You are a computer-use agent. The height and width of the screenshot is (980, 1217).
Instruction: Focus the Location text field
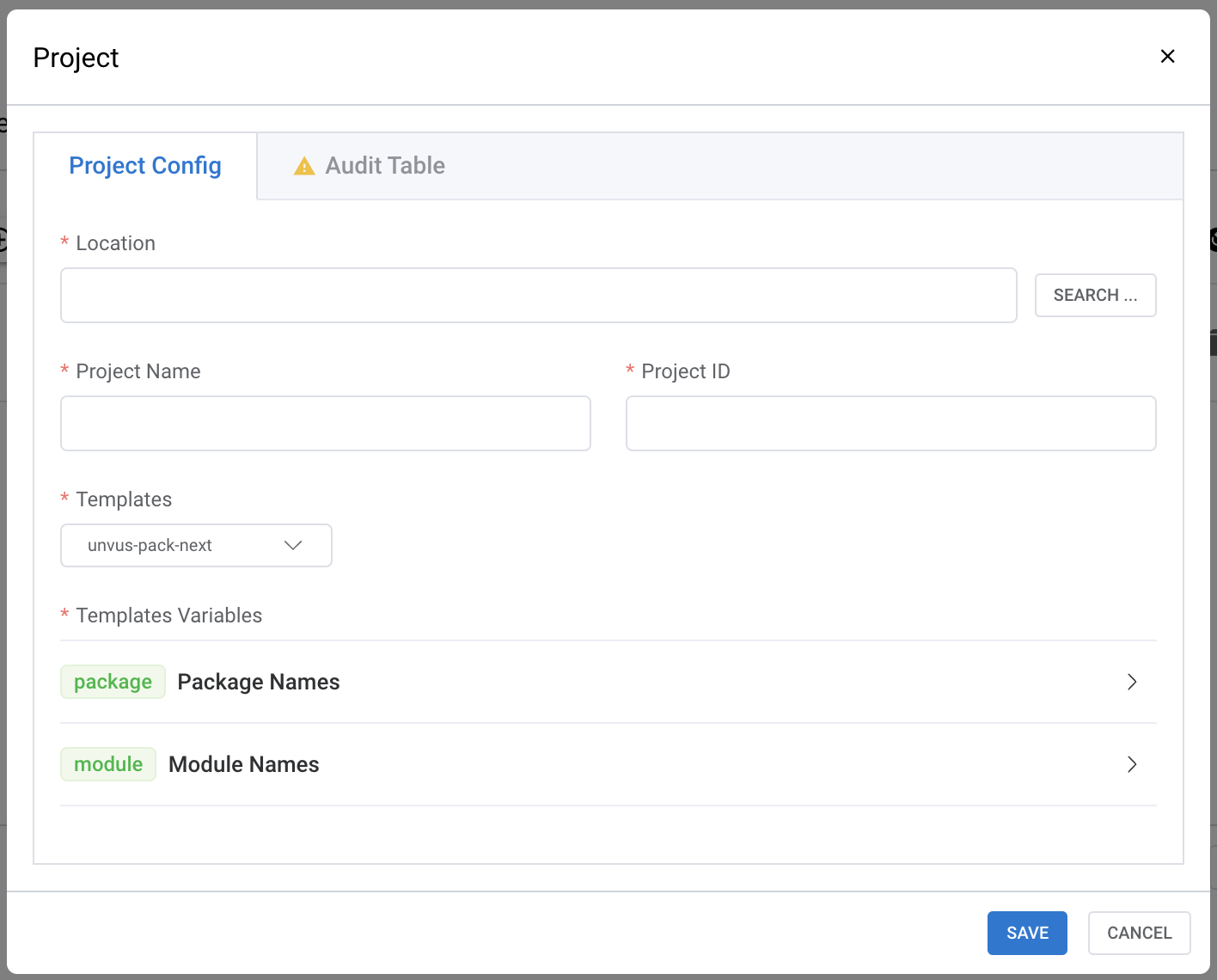[x=538, y=296]
